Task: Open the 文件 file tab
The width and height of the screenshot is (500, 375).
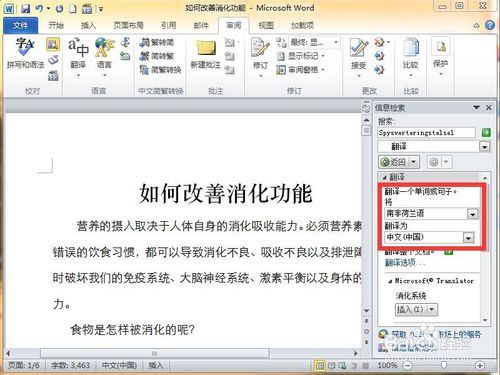Action: [20, 25]
